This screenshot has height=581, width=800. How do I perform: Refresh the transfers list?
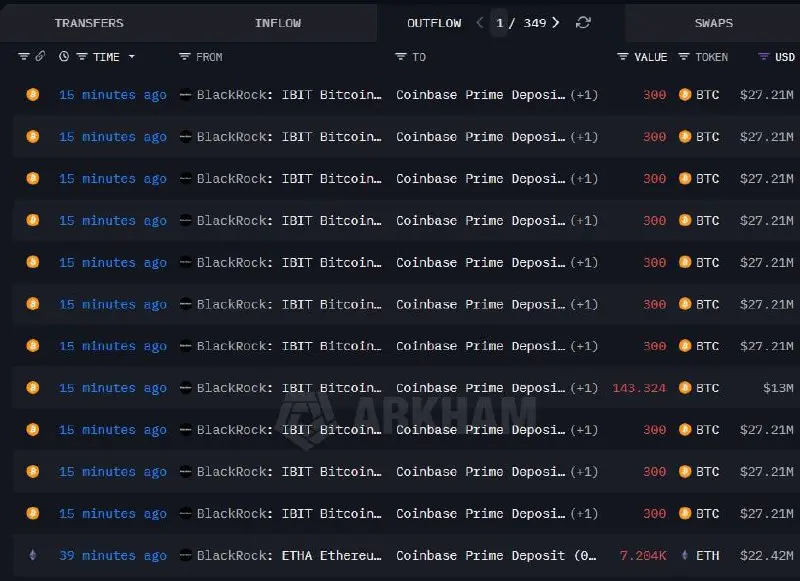tap(583, 22)
